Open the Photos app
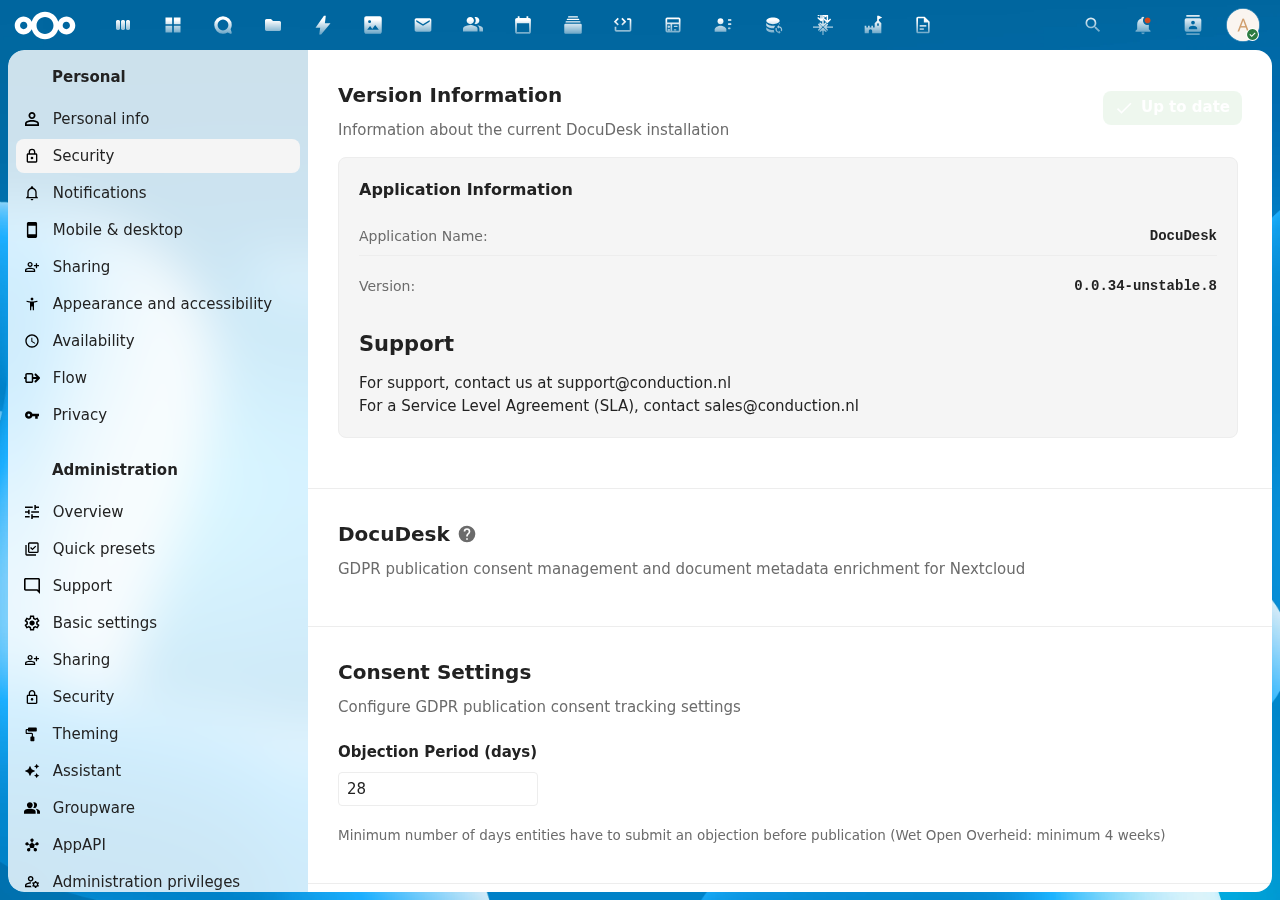The image size is (1280, 900). (x=373, y=25)
